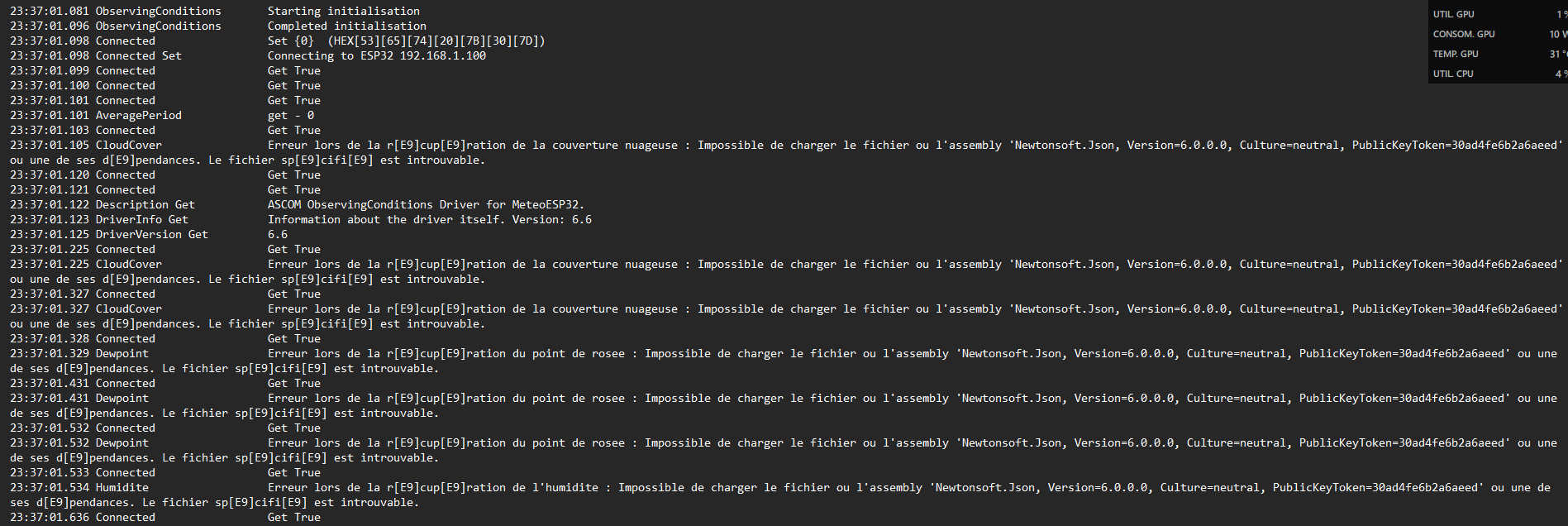This screenshot has width=1568, height=526.
Task: Click the HEX byte sequence text
Action: point(436,41)
